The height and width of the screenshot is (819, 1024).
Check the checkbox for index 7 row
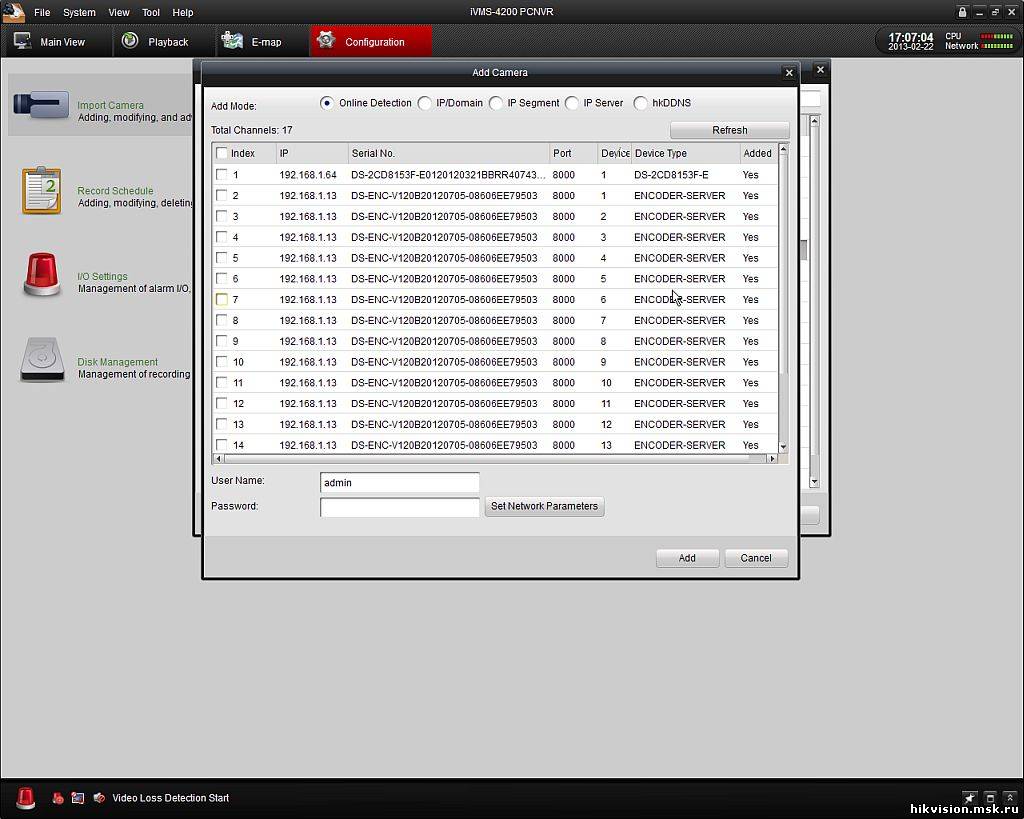[x=221, y=299]
